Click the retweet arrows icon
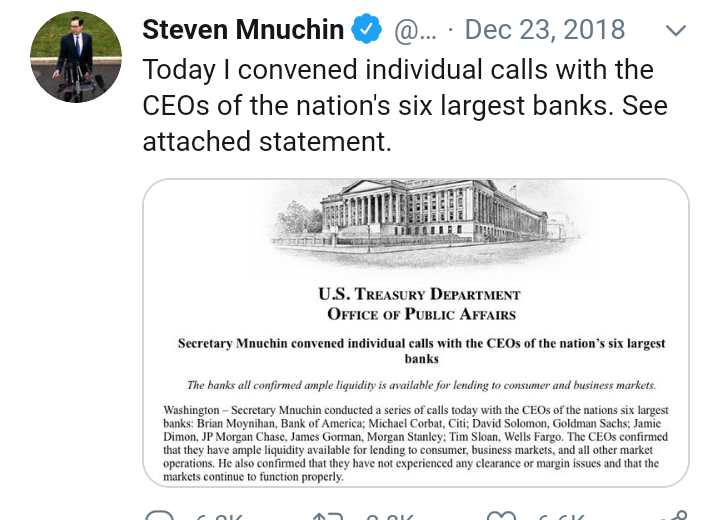Viewport: 720px width, 520px height. (x=329, y=516)
